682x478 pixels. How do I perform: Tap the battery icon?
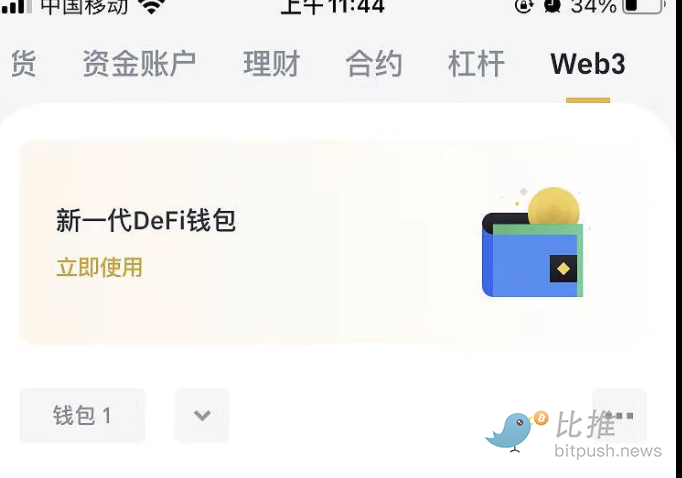[644, 6]
